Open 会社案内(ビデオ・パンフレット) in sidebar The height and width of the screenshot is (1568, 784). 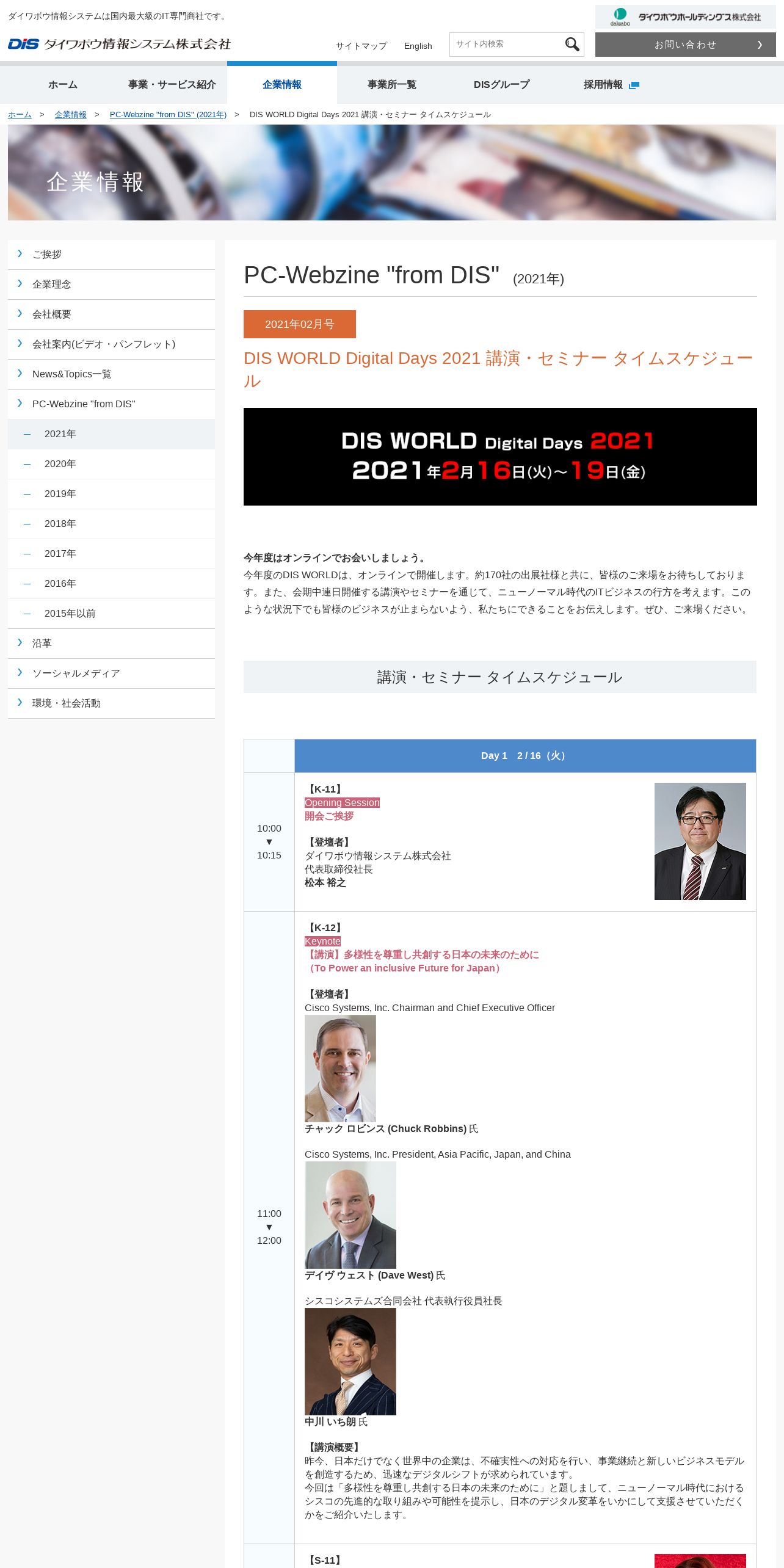coord(111,344)
